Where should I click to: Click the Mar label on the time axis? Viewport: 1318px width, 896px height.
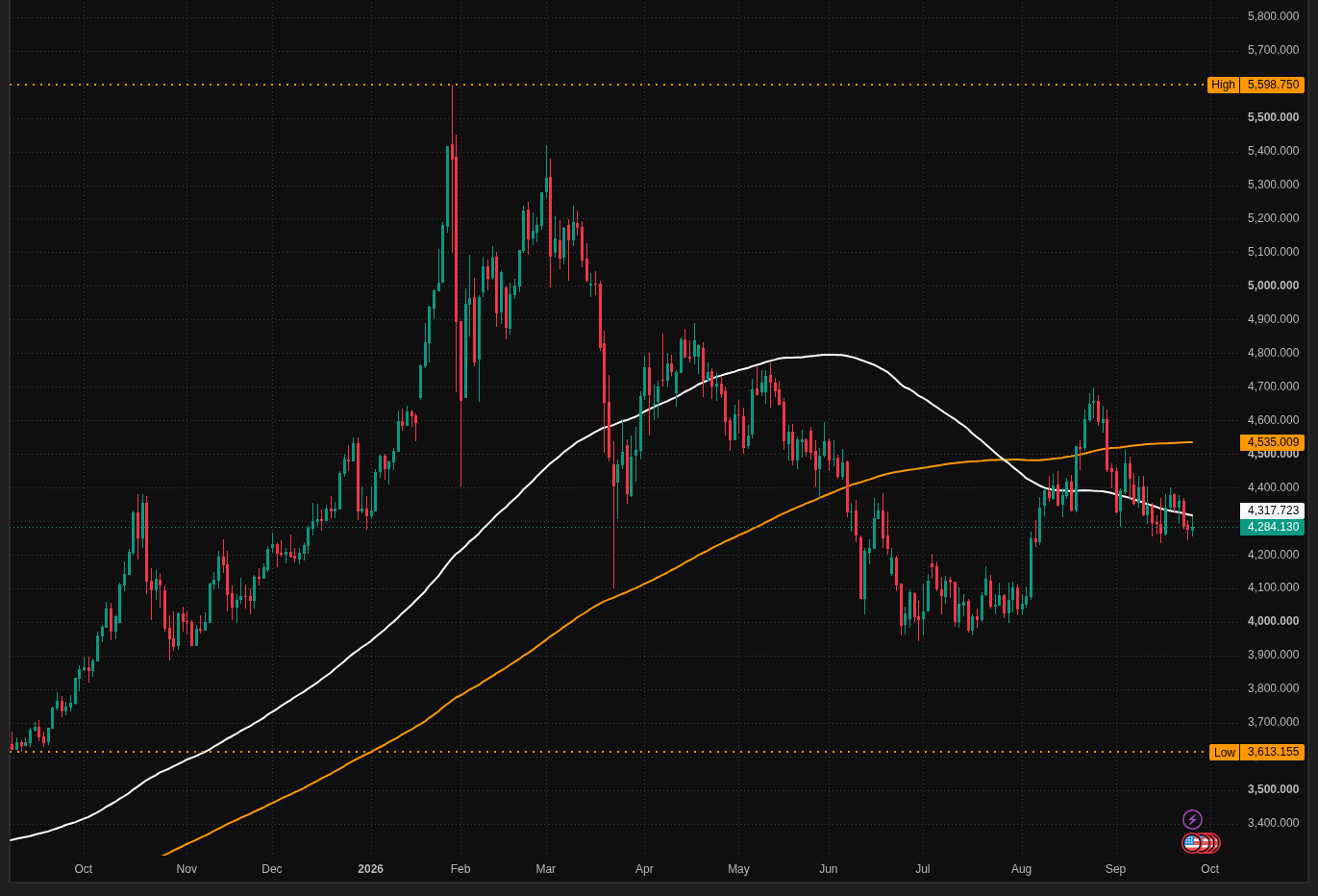(x=546, y=869)
